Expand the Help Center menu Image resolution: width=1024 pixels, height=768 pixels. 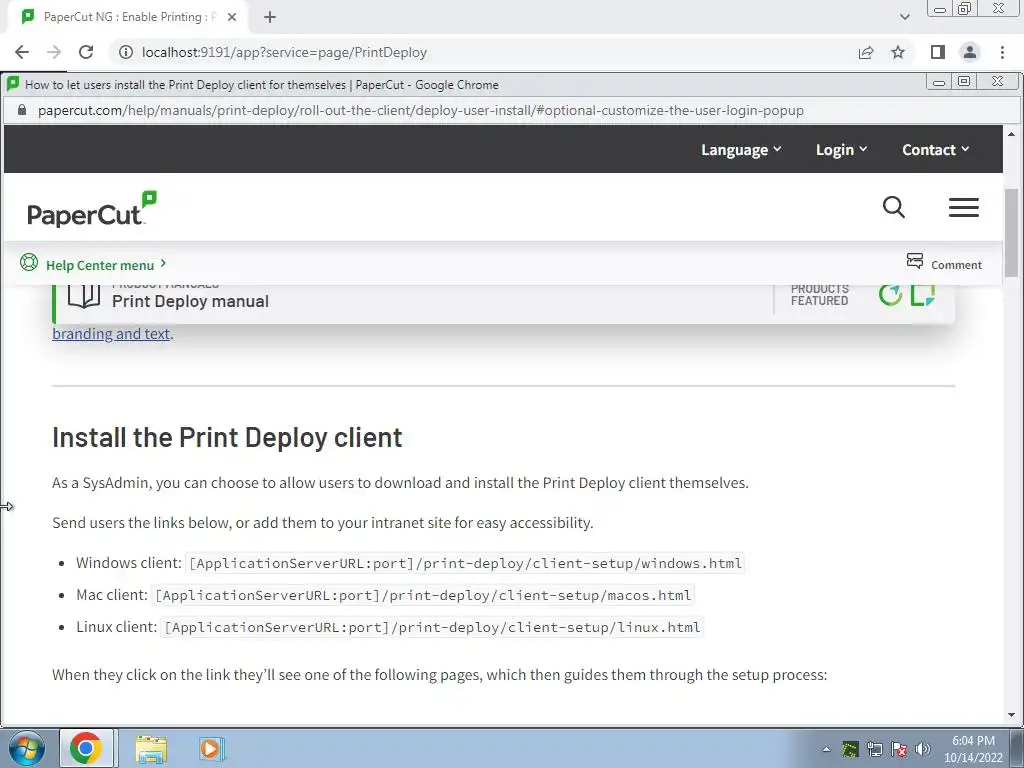pyautogui.click(x=106, y=264)
